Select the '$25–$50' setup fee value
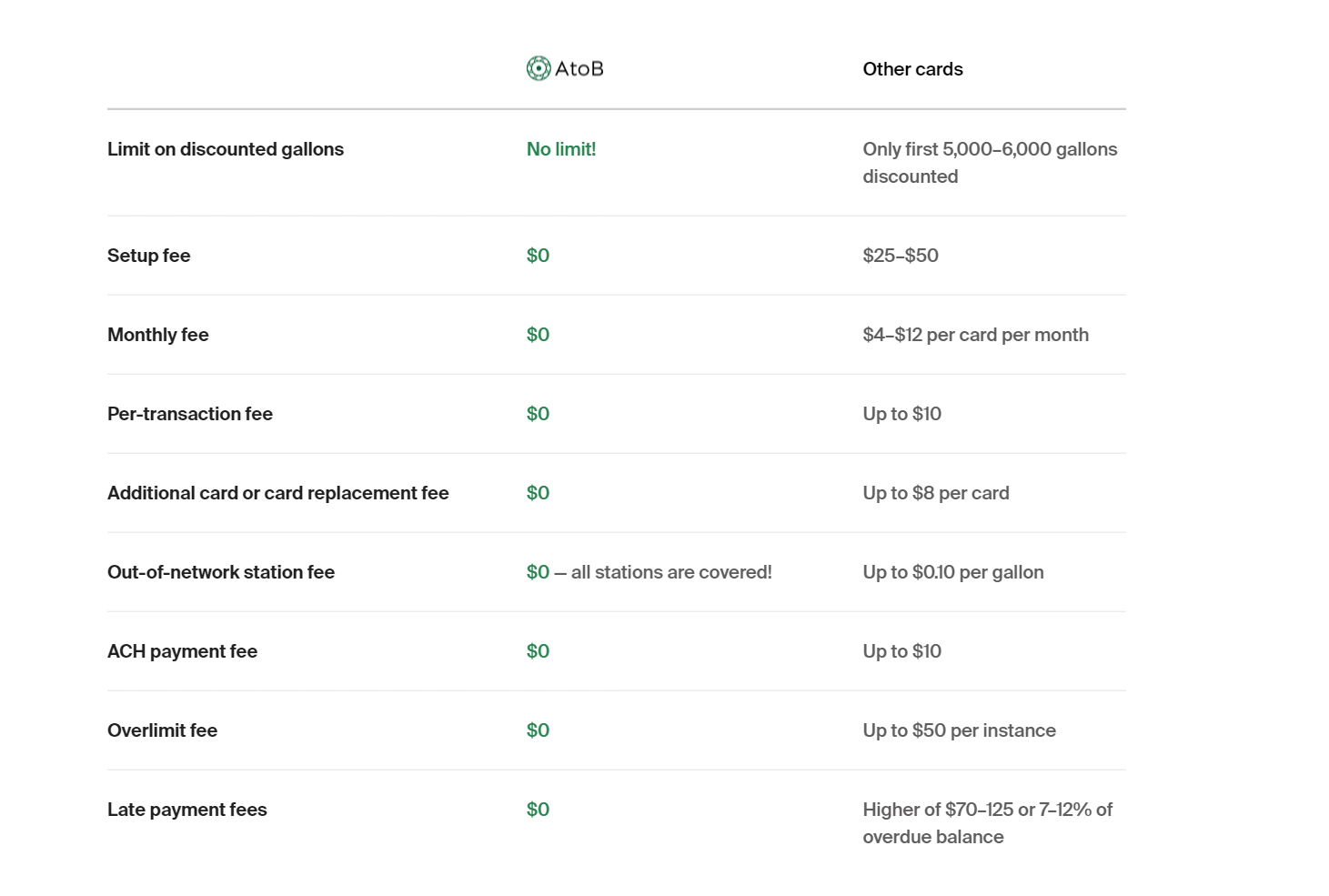This screenshot has height=896, width=1329. click(901, 256)
